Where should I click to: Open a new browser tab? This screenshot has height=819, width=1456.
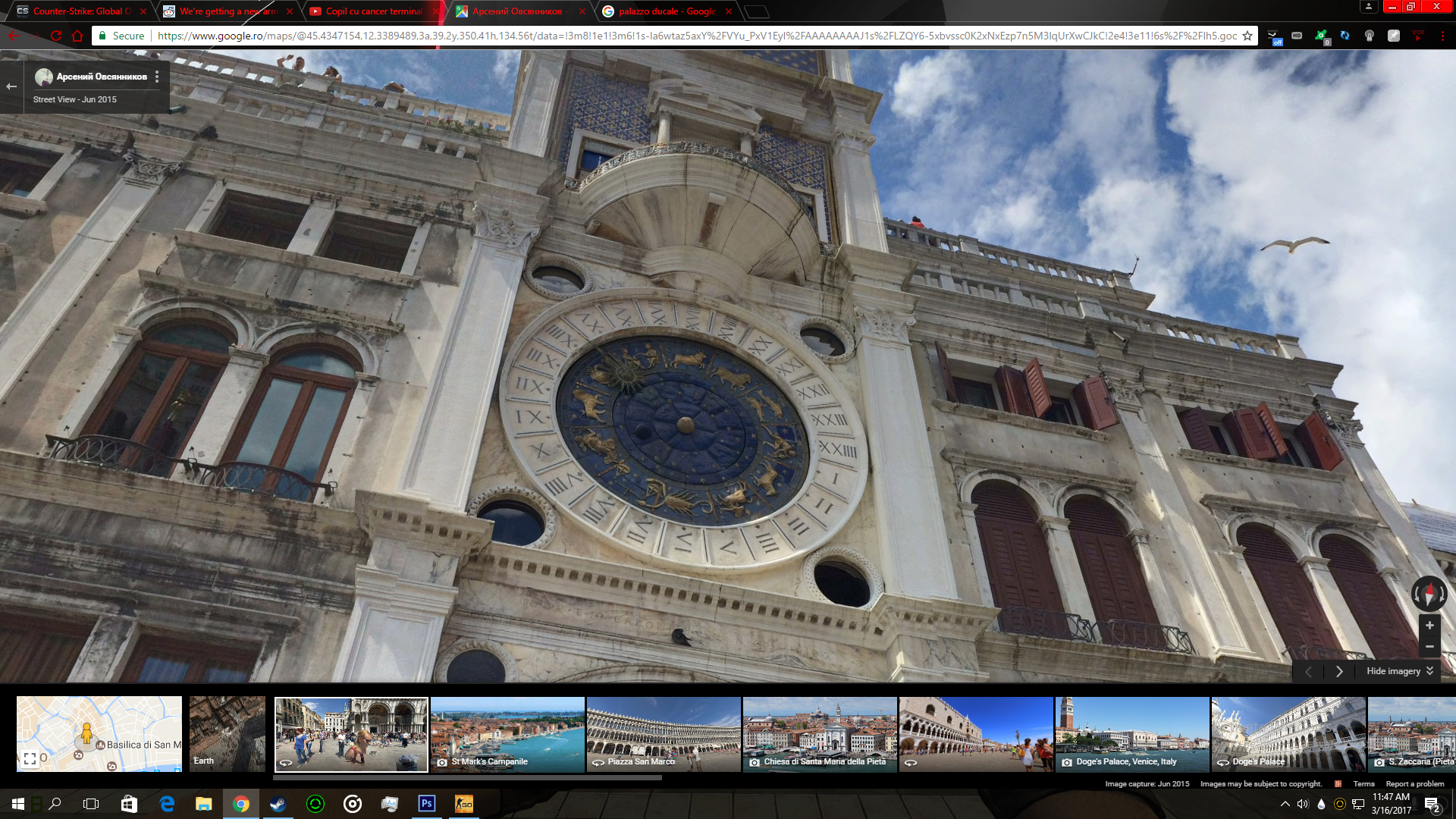(756, 11)
